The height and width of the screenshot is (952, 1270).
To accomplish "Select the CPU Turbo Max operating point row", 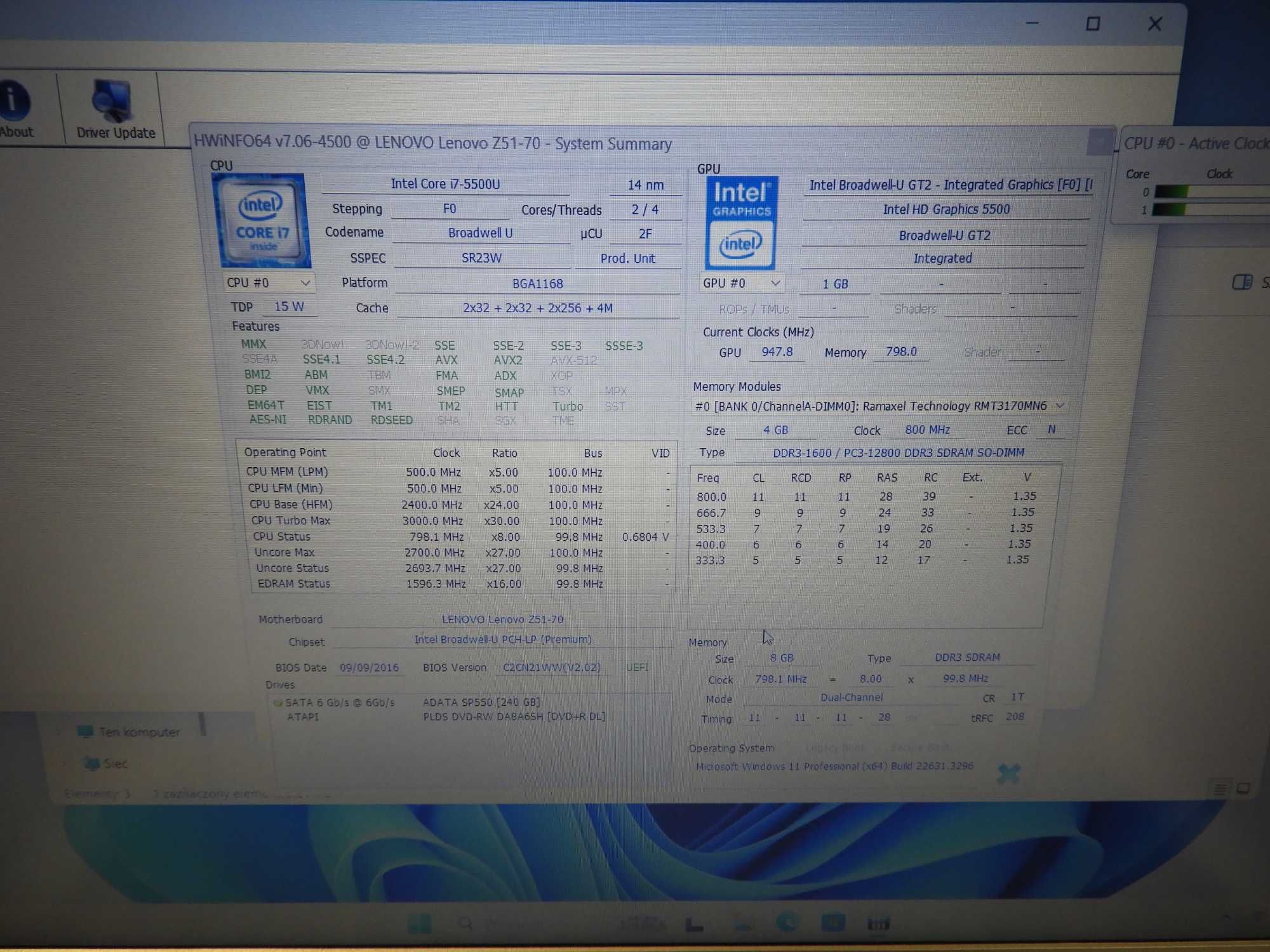I will 460,520.
